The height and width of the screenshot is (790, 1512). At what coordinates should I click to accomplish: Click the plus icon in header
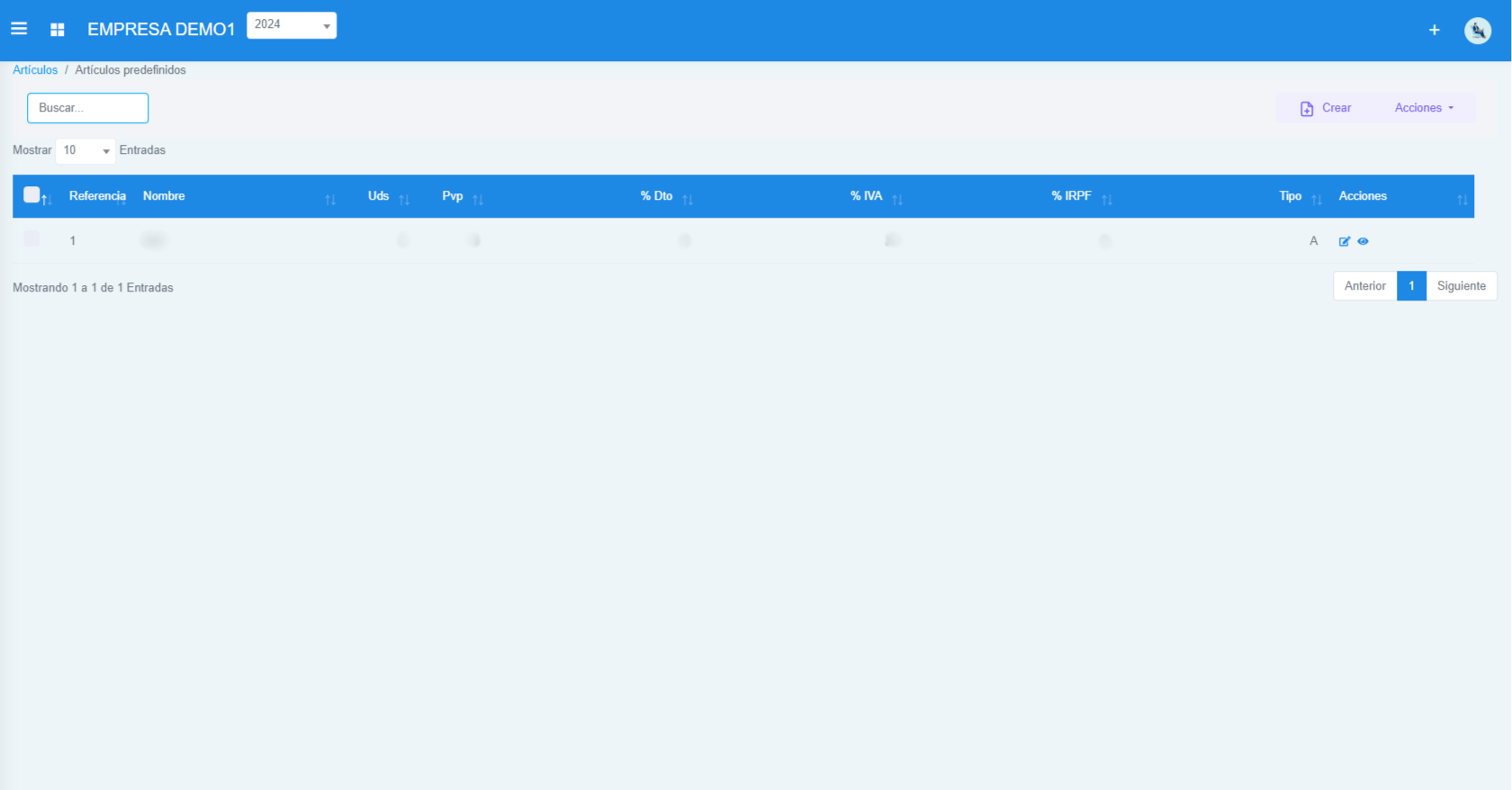[x=1434, y=30]
